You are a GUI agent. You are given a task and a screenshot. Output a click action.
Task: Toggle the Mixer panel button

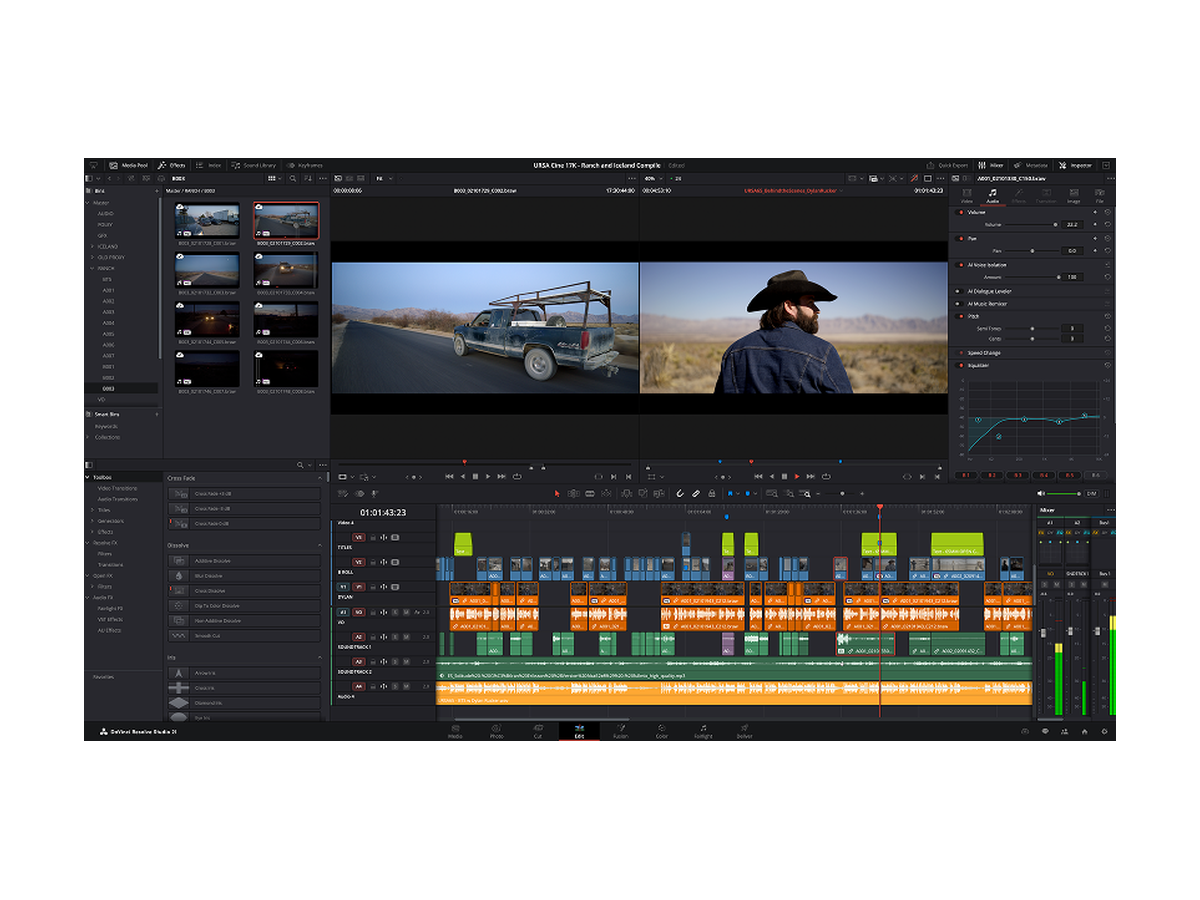coord(990,165)
